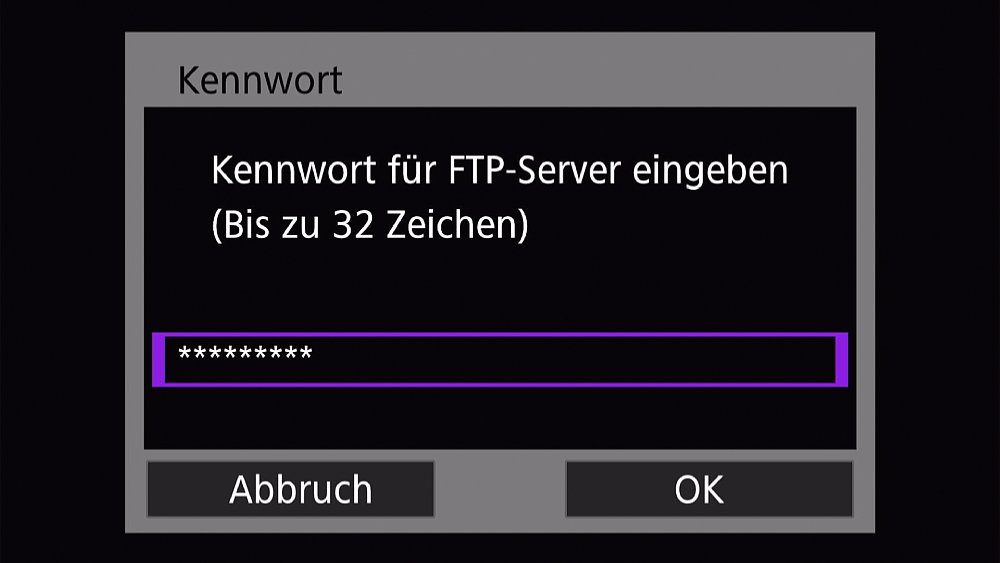Screen dimensions: 1000x563
Task: Click the number 32 in the character limit hint
Action: (x=353, y=225)
